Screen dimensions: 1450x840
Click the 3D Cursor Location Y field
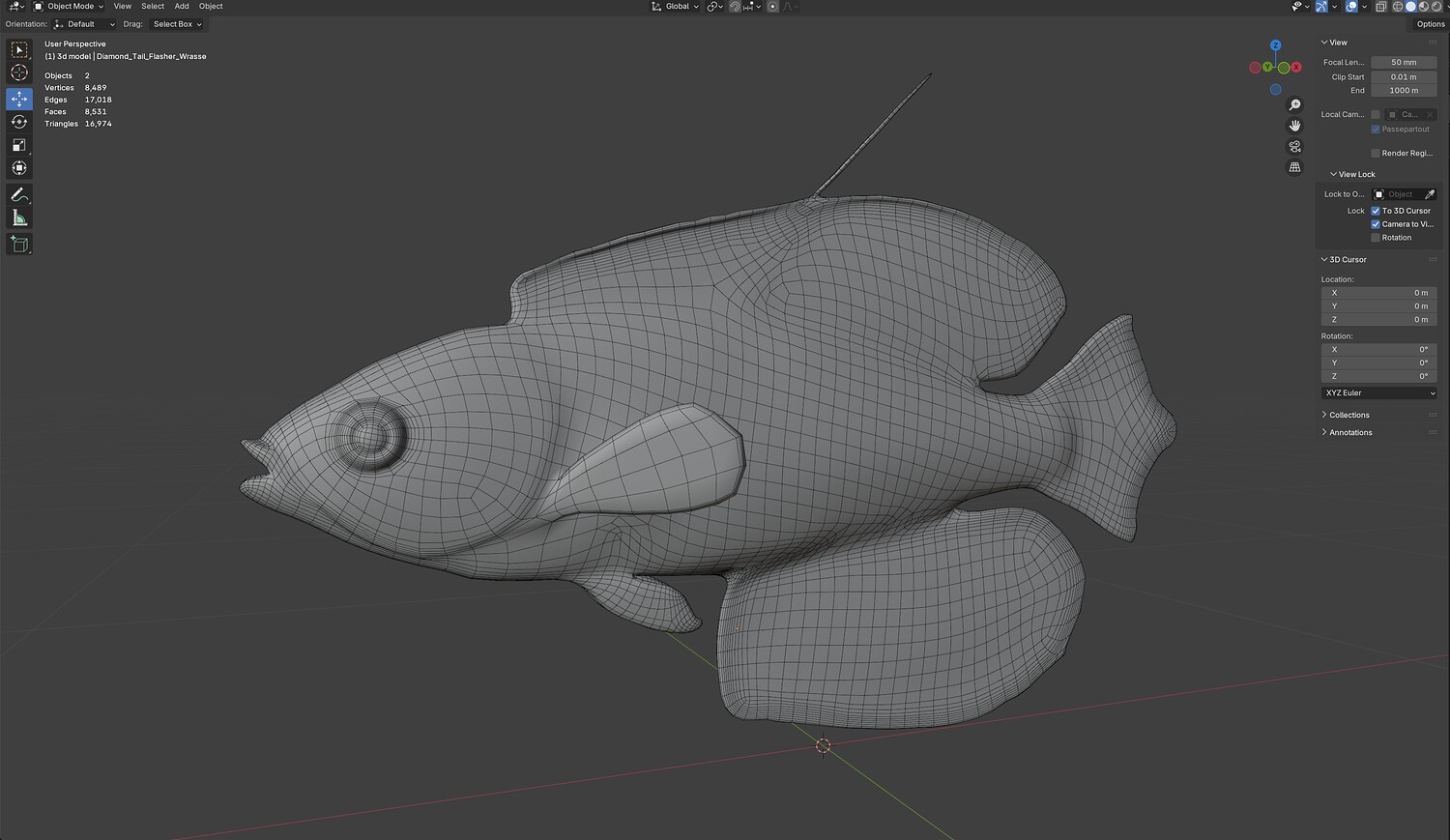pos(1378,306)
